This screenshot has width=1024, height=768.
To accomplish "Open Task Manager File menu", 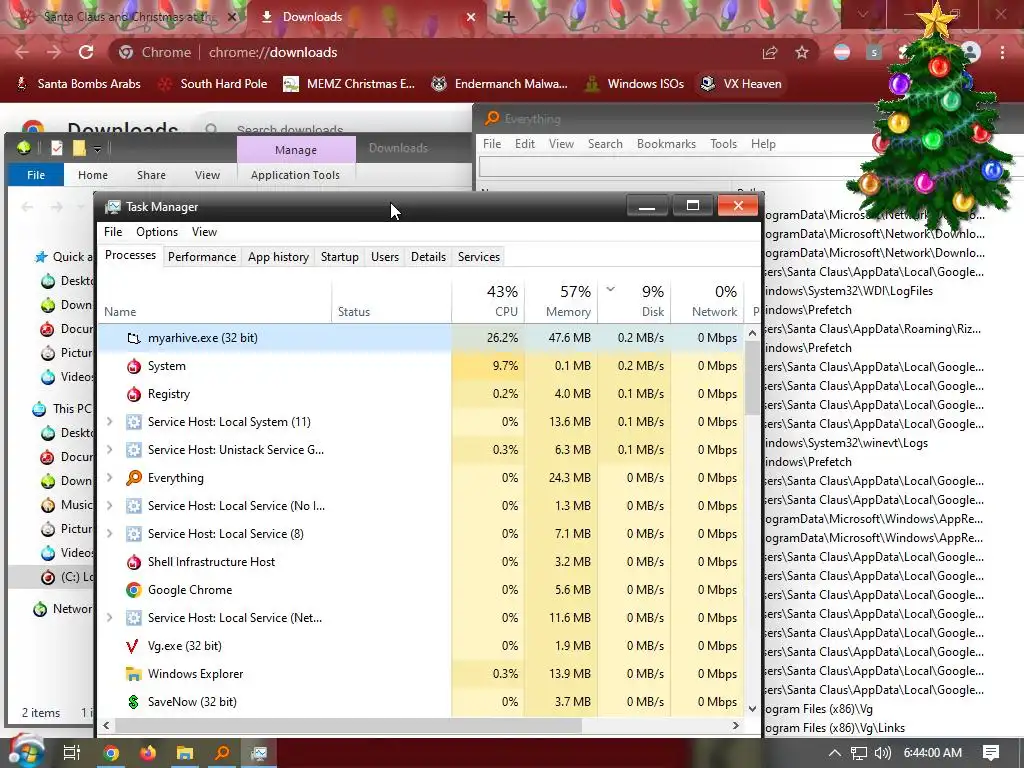I will (x=113, y=232).
